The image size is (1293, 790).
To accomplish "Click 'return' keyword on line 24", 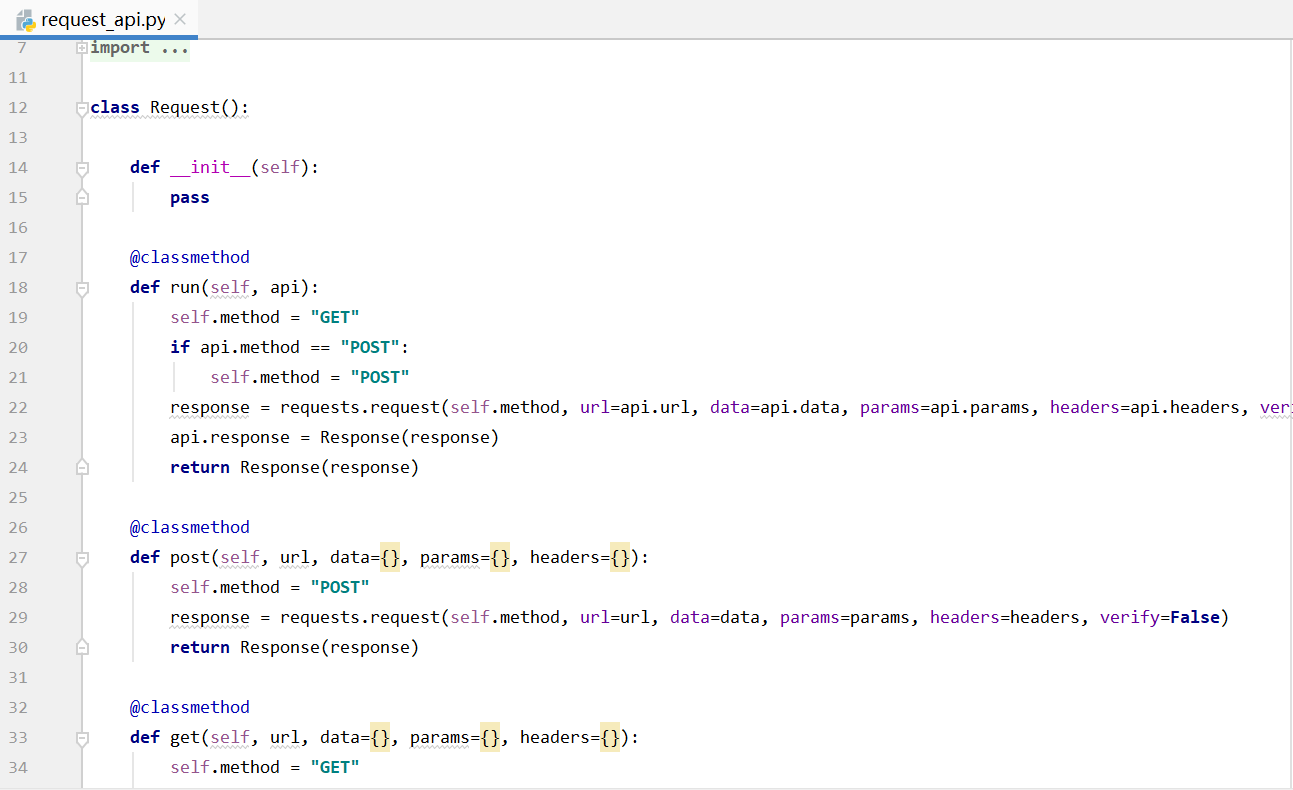I will (x=200, y=467).
